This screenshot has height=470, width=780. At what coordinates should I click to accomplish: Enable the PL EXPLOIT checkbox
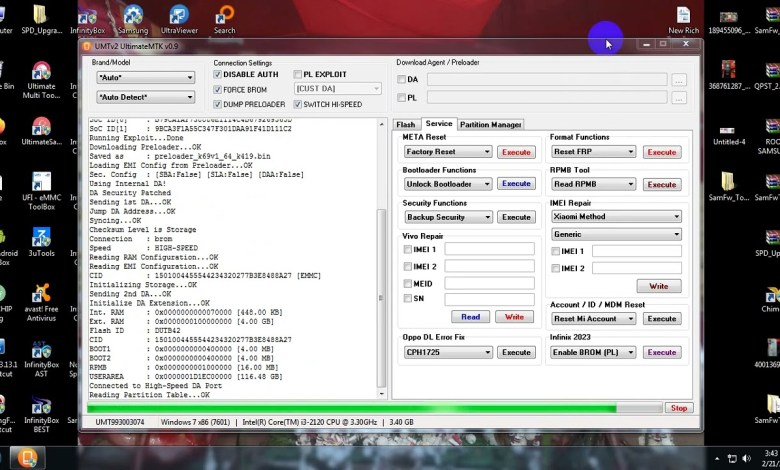297,74
